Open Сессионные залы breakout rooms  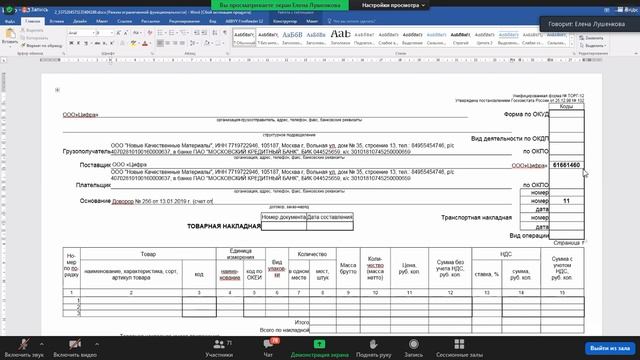459,348
